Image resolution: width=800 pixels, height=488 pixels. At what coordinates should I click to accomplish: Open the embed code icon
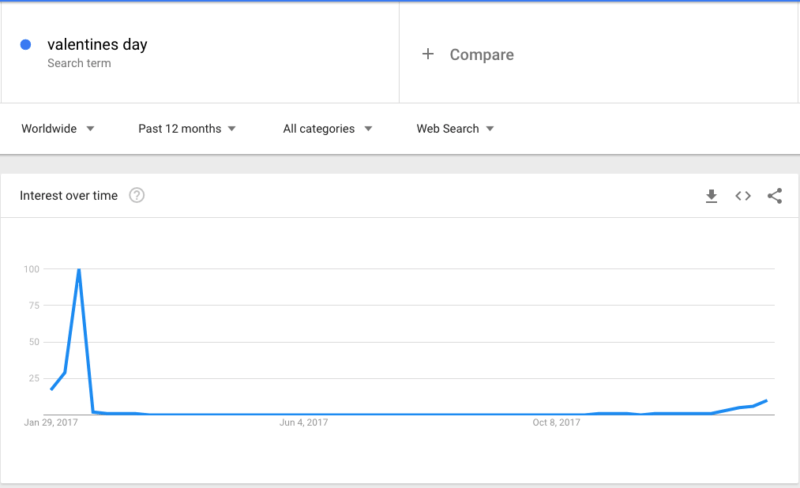coord(743,196)
